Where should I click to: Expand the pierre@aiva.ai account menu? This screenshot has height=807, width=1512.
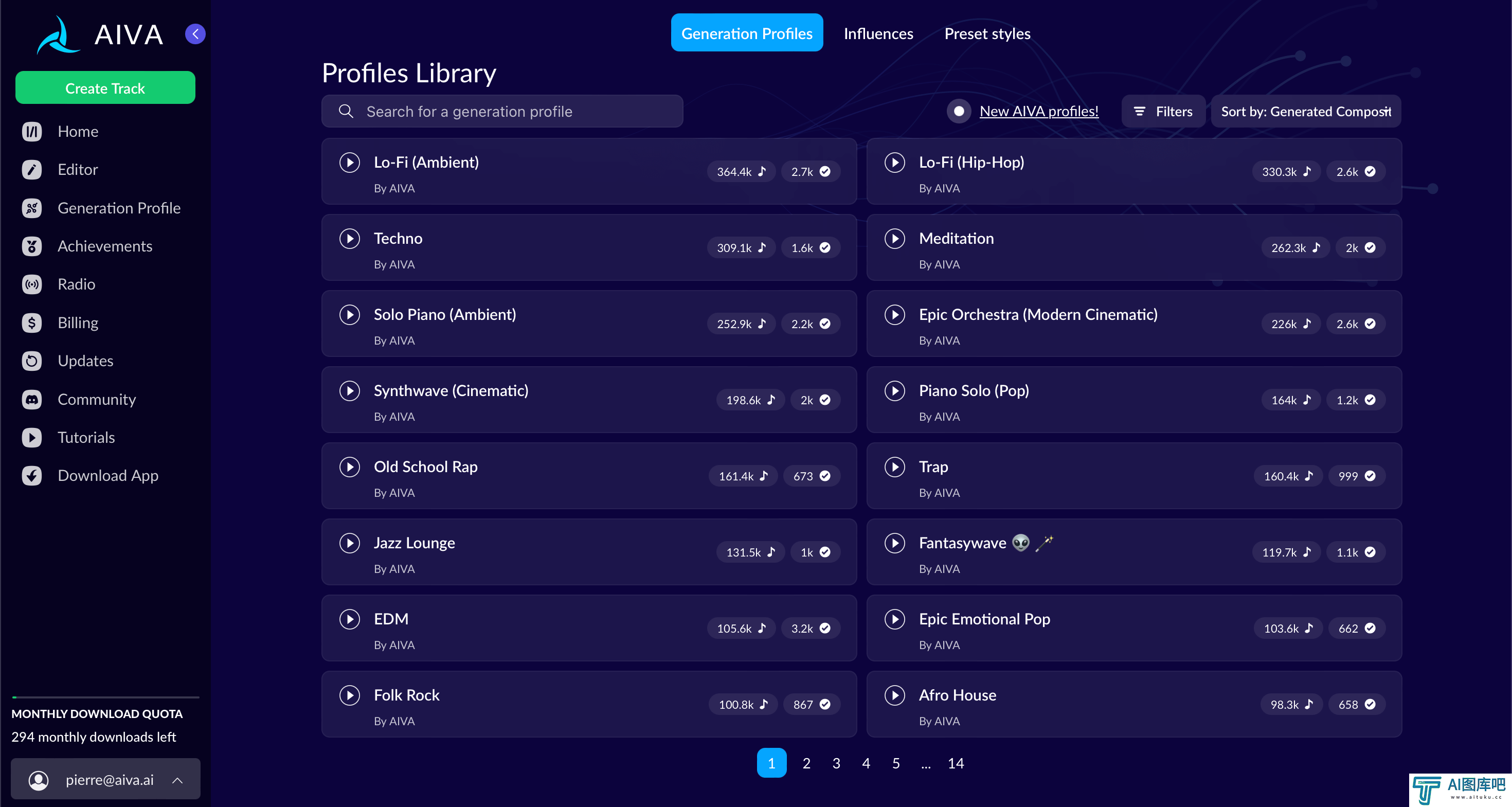(x=105, y=779)
